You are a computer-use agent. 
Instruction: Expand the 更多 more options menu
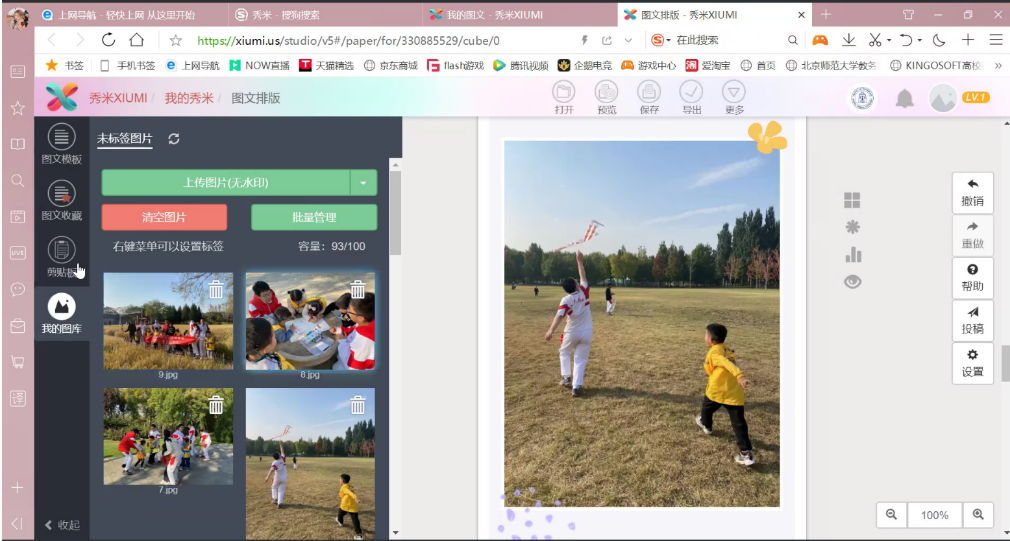click(734, 97)
